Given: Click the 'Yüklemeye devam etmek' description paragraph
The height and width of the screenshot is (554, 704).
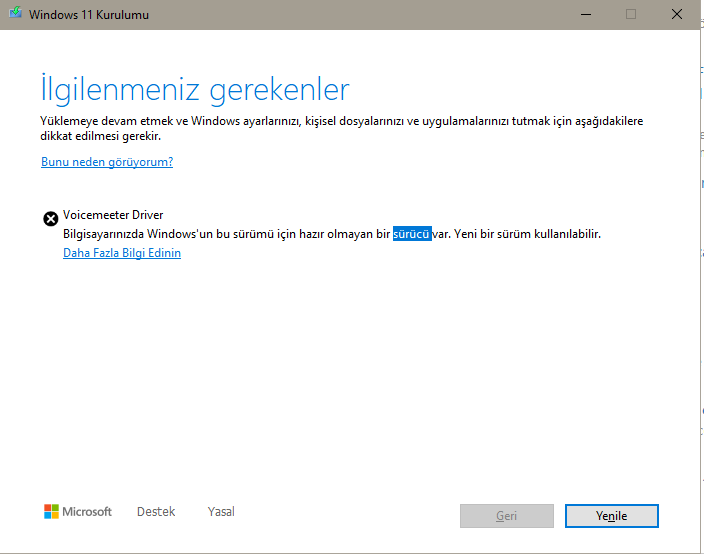Looking at the screenshot, I should (341, 128).
